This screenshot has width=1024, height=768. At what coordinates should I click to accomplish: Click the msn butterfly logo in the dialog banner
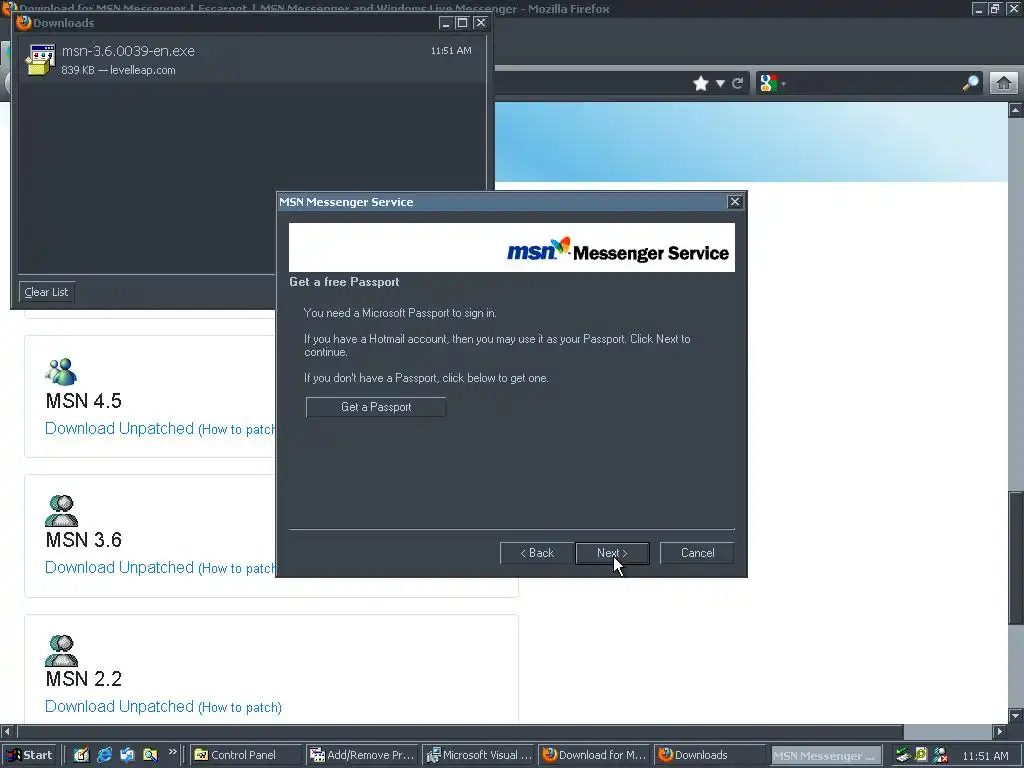539,249
